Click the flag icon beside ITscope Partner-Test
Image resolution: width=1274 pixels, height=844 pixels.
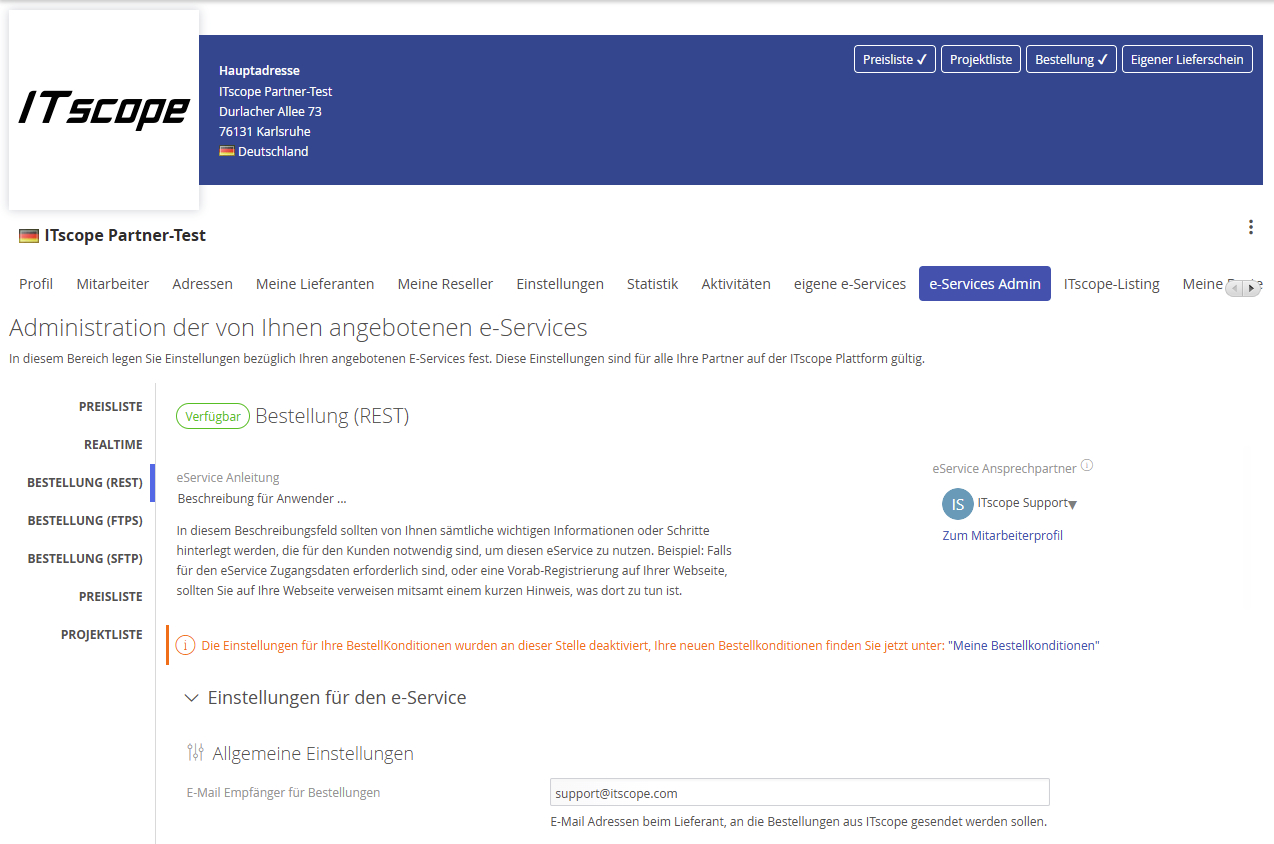pyautogui.click(x=29, y=236)
